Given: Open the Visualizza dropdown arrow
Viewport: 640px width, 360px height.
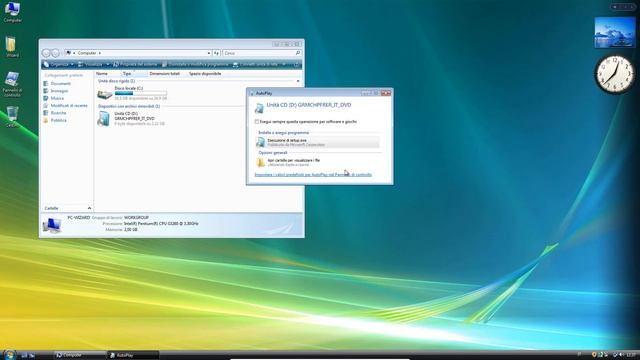Looking at the screenshot, I should pyautogui.click(x=108, y=64).
